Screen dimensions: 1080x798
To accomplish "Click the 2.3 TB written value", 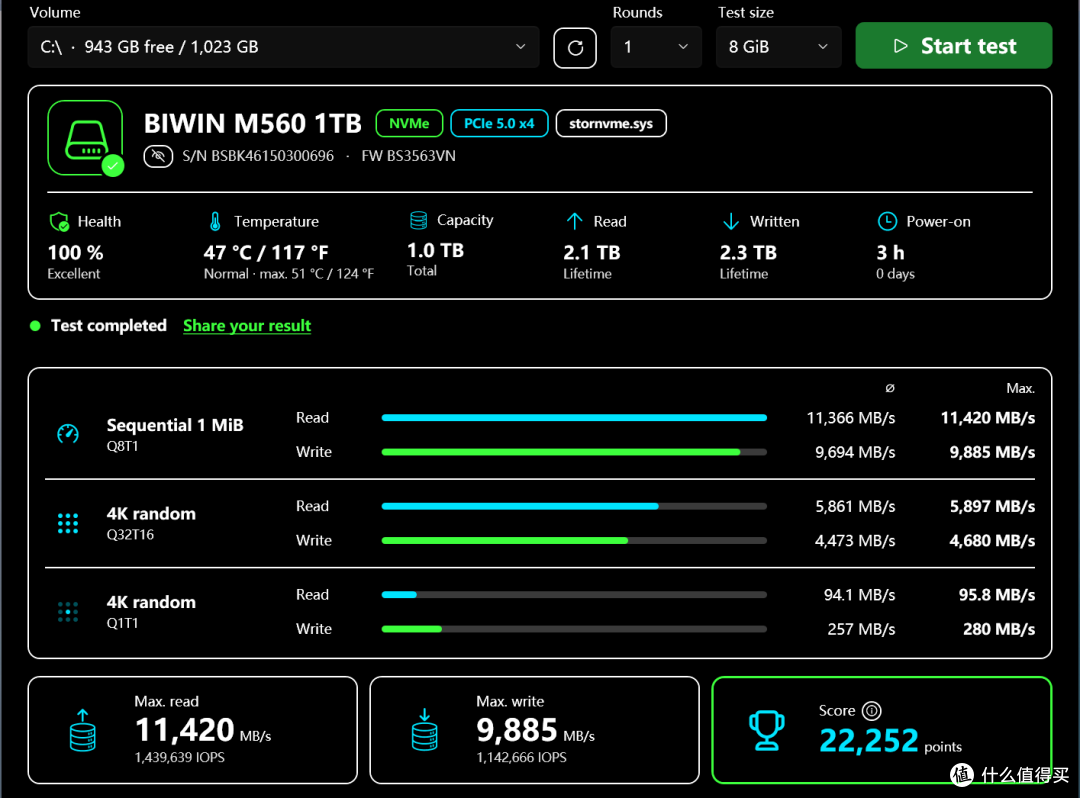I will (748, 253).
